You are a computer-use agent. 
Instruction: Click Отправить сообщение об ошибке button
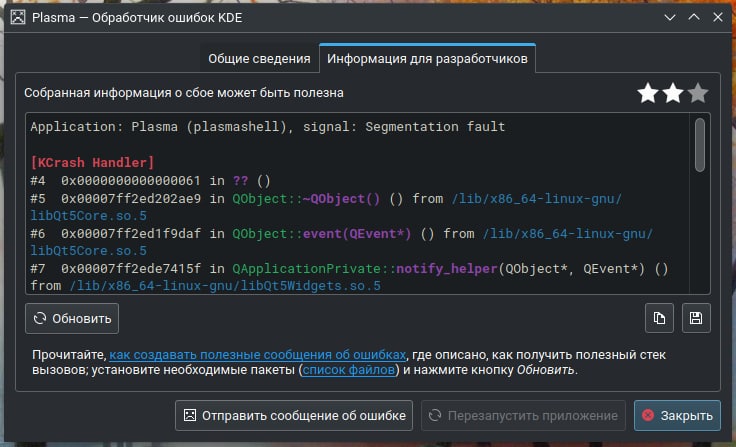point(294,416)
